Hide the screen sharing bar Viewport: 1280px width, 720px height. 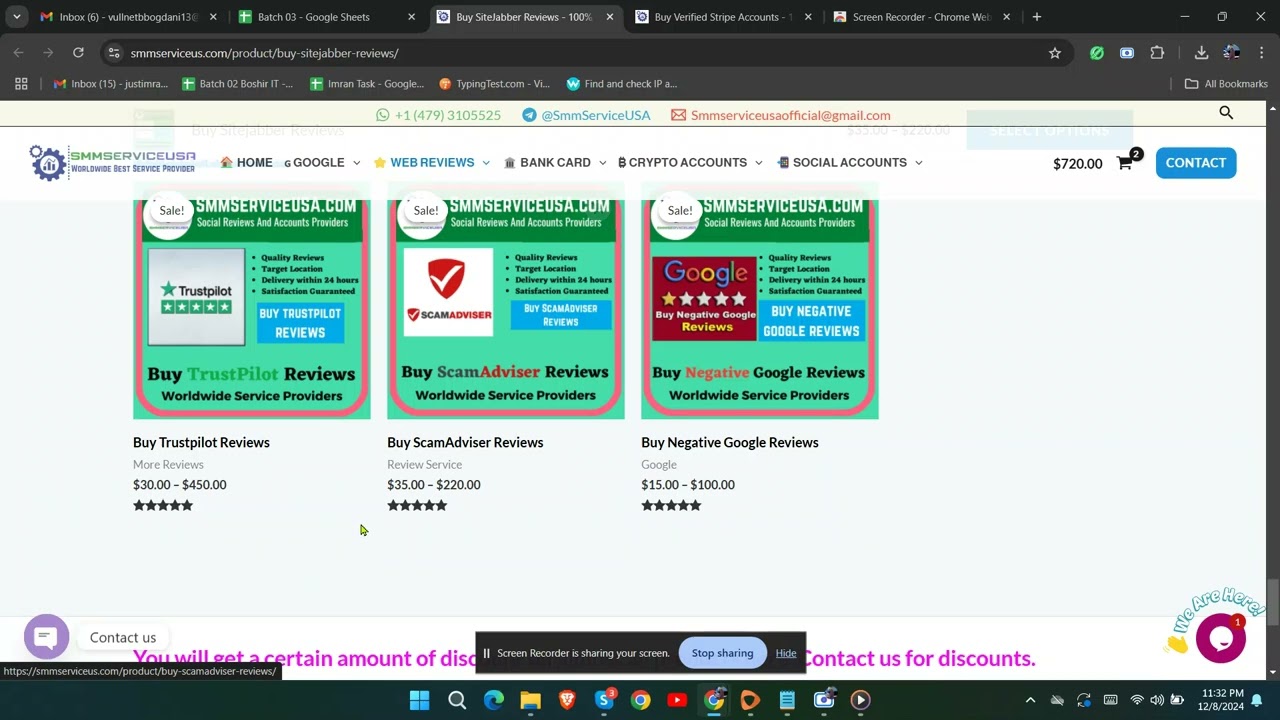coord(786,653)
